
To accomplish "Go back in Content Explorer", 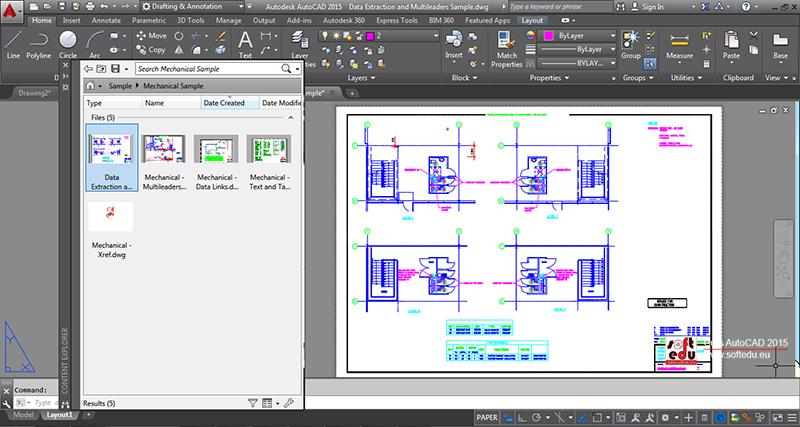I will point(88,69).
